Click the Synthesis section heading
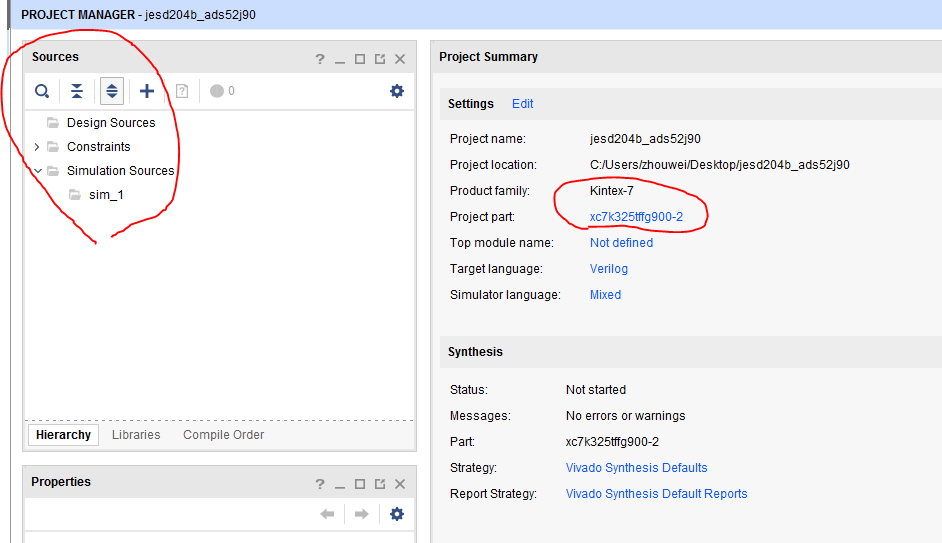The image size is (942, 543). point(475,352)
